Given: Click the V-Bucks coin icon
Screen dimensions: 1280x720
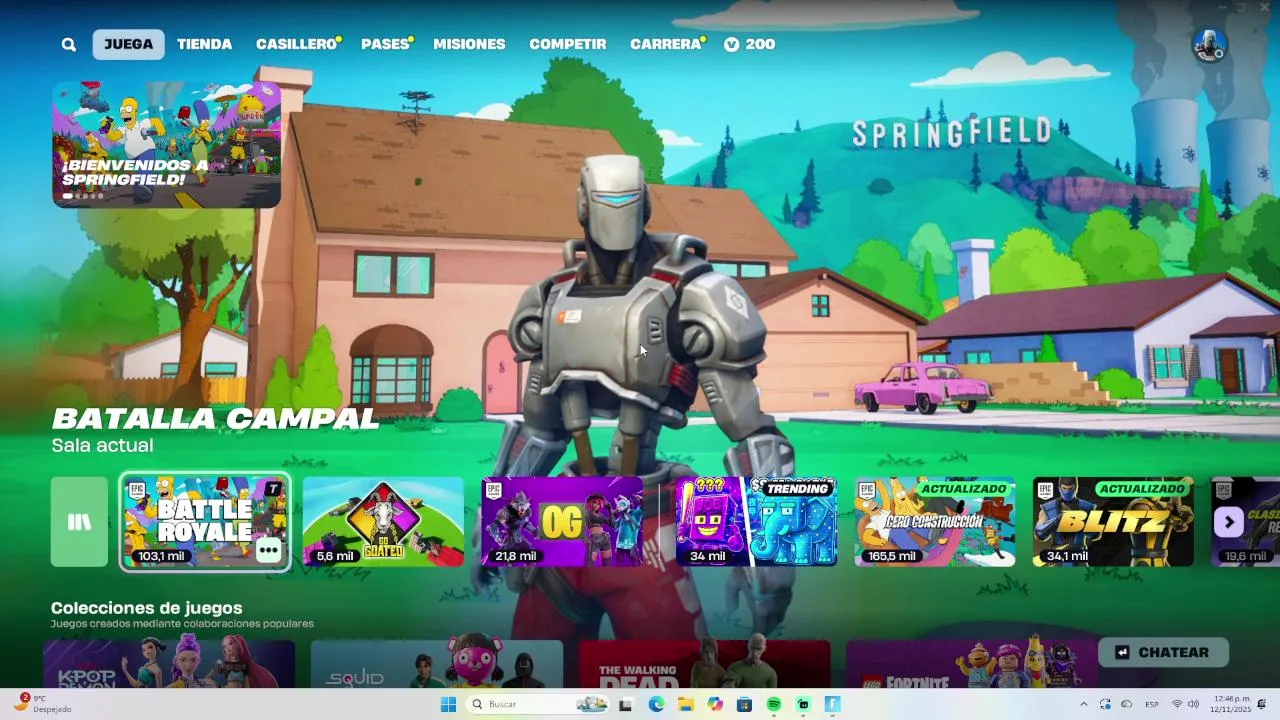Looking at the screenshot, I should pos(732,44).
